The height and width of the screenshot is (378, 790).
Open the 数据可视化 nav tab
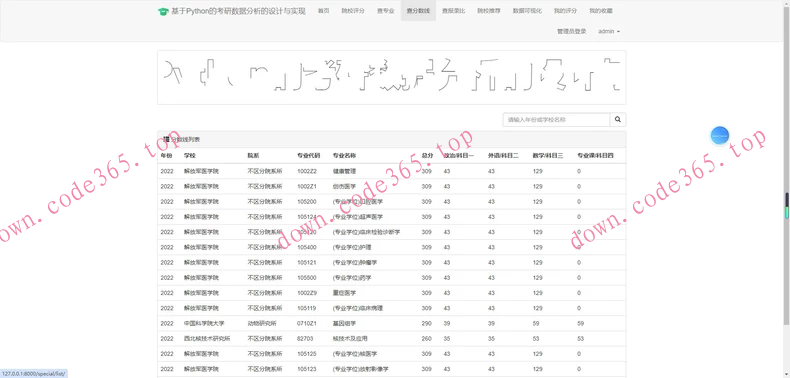tap(527, 11)
